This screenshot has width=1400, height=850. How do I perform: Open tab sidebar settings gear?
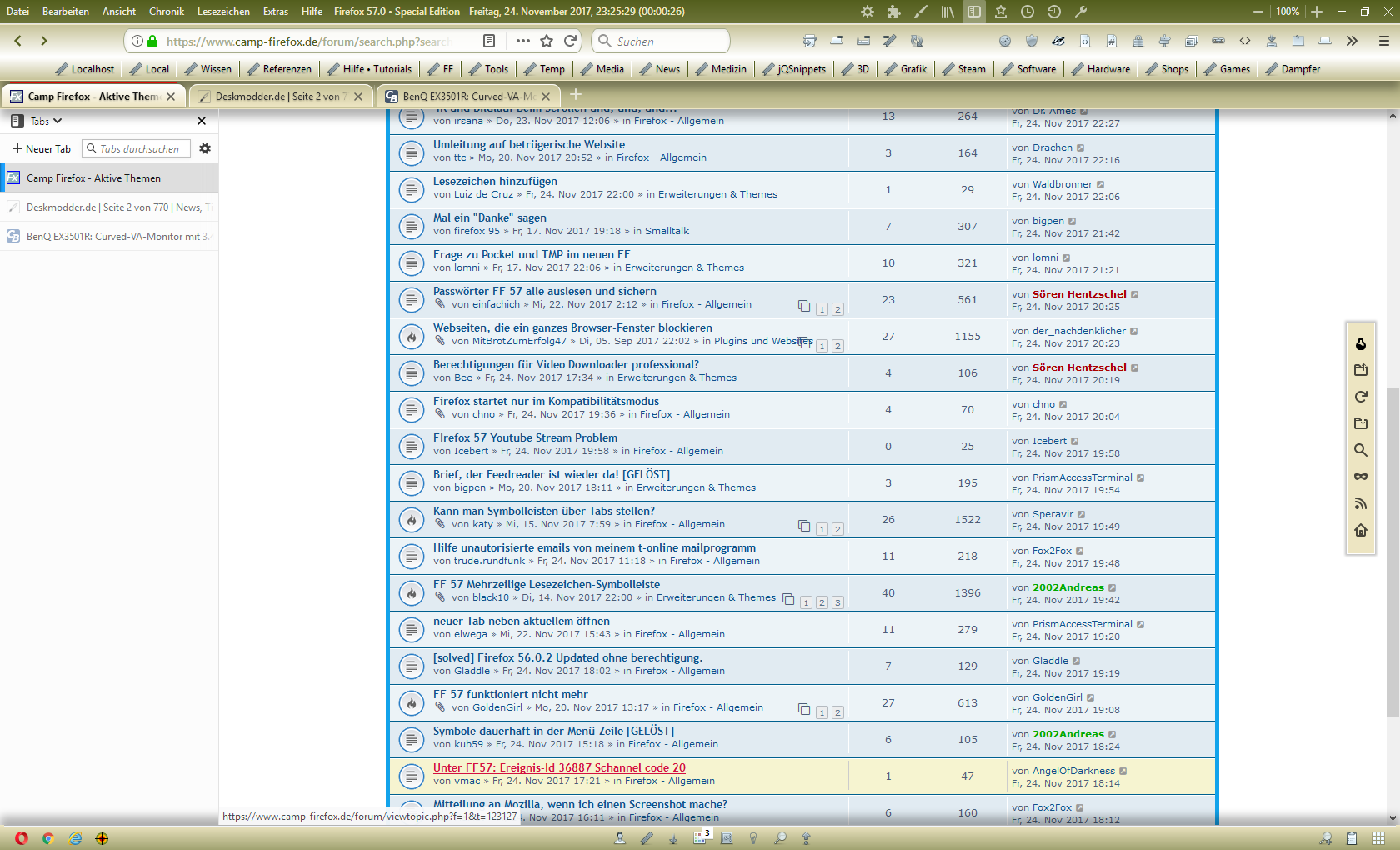click(205, 148)
